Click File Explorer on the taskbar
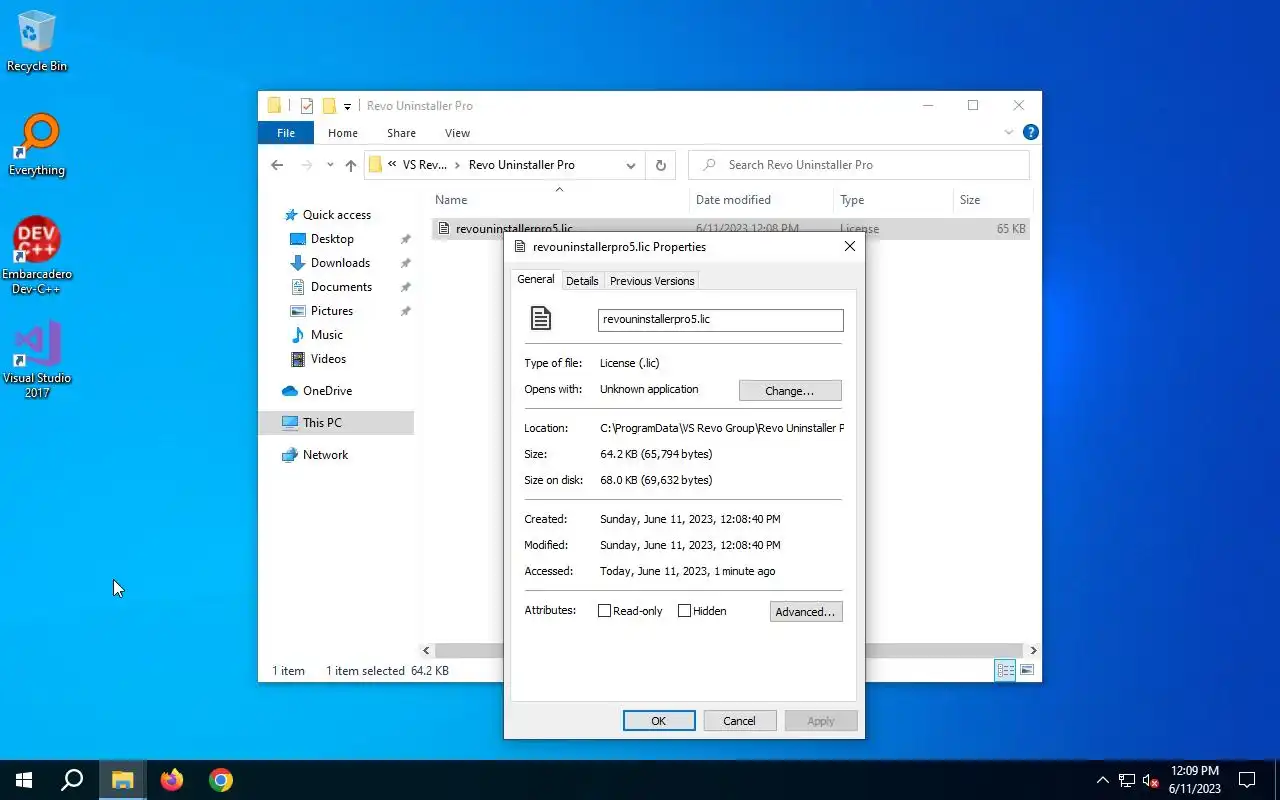Screen dimensions: 1280x800 (x=123, y=780)
